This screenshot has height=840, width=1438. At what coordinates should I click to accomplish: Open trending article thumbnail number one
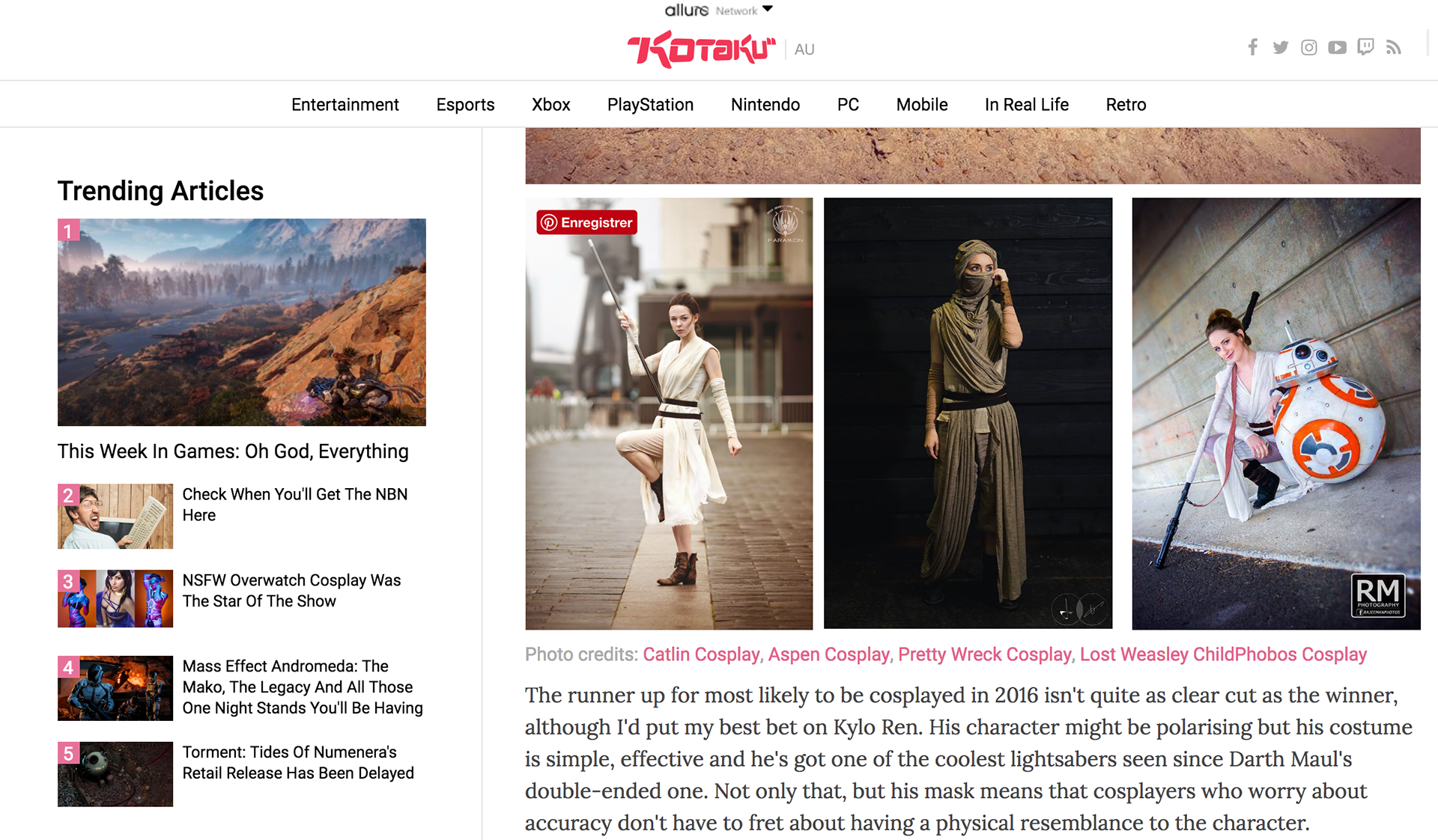tap(241, 322)
